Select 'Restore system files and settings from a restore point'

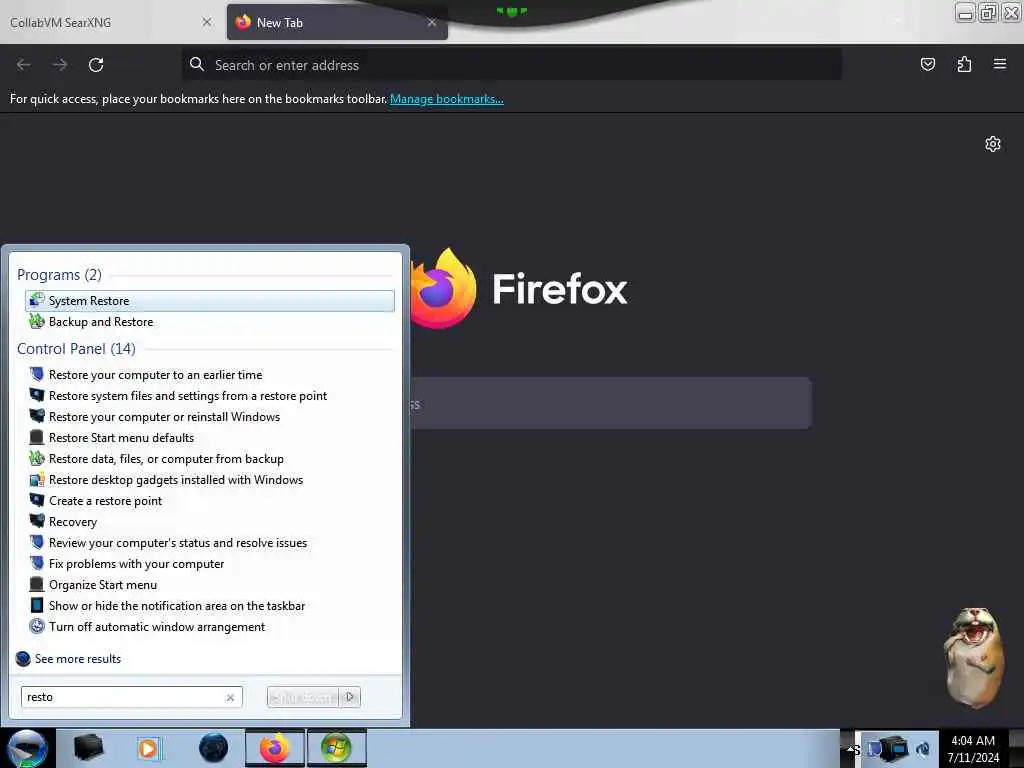tap(210, 396)
